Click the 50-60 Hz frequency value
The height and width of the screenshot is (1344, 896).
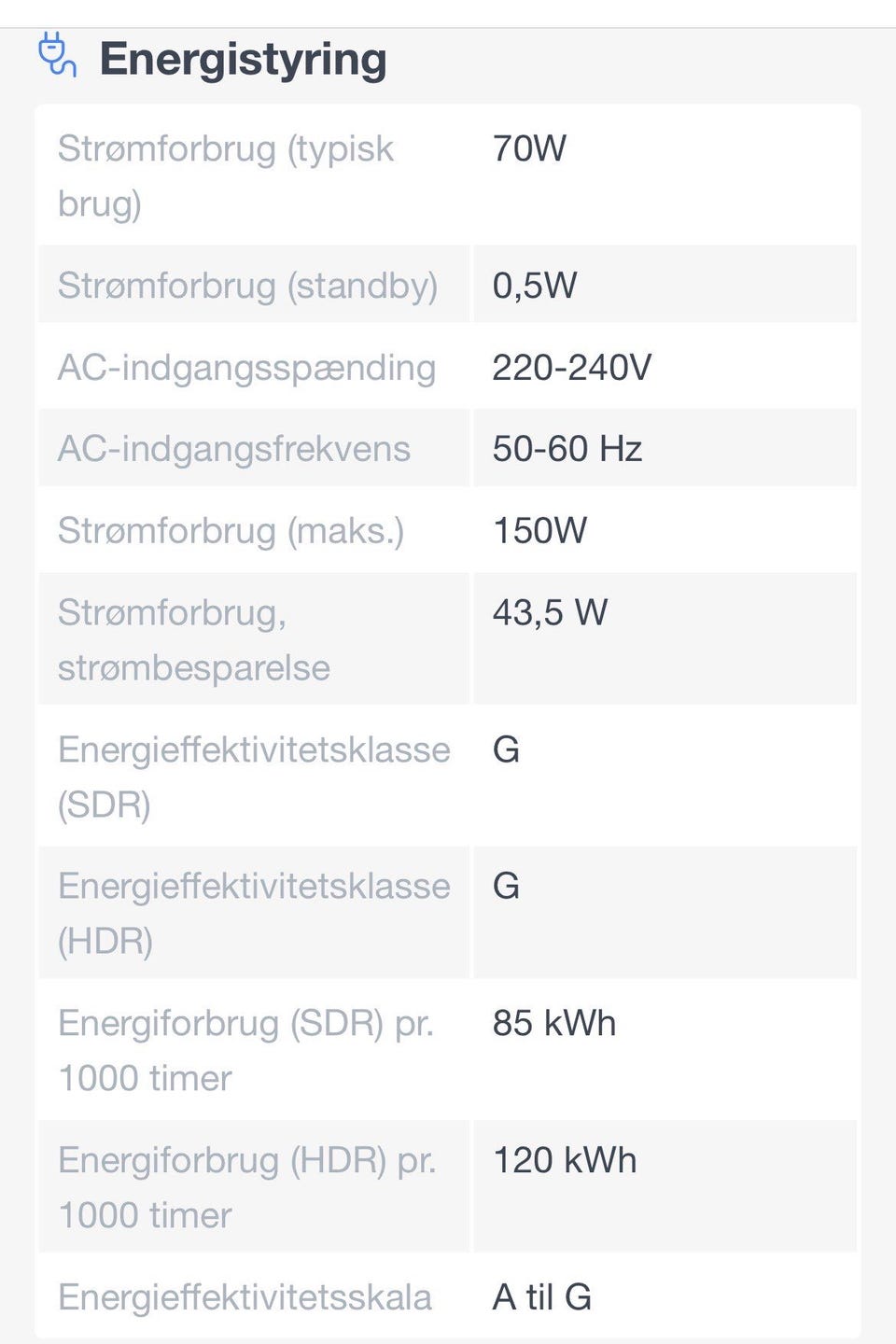[x=567, y=449]
